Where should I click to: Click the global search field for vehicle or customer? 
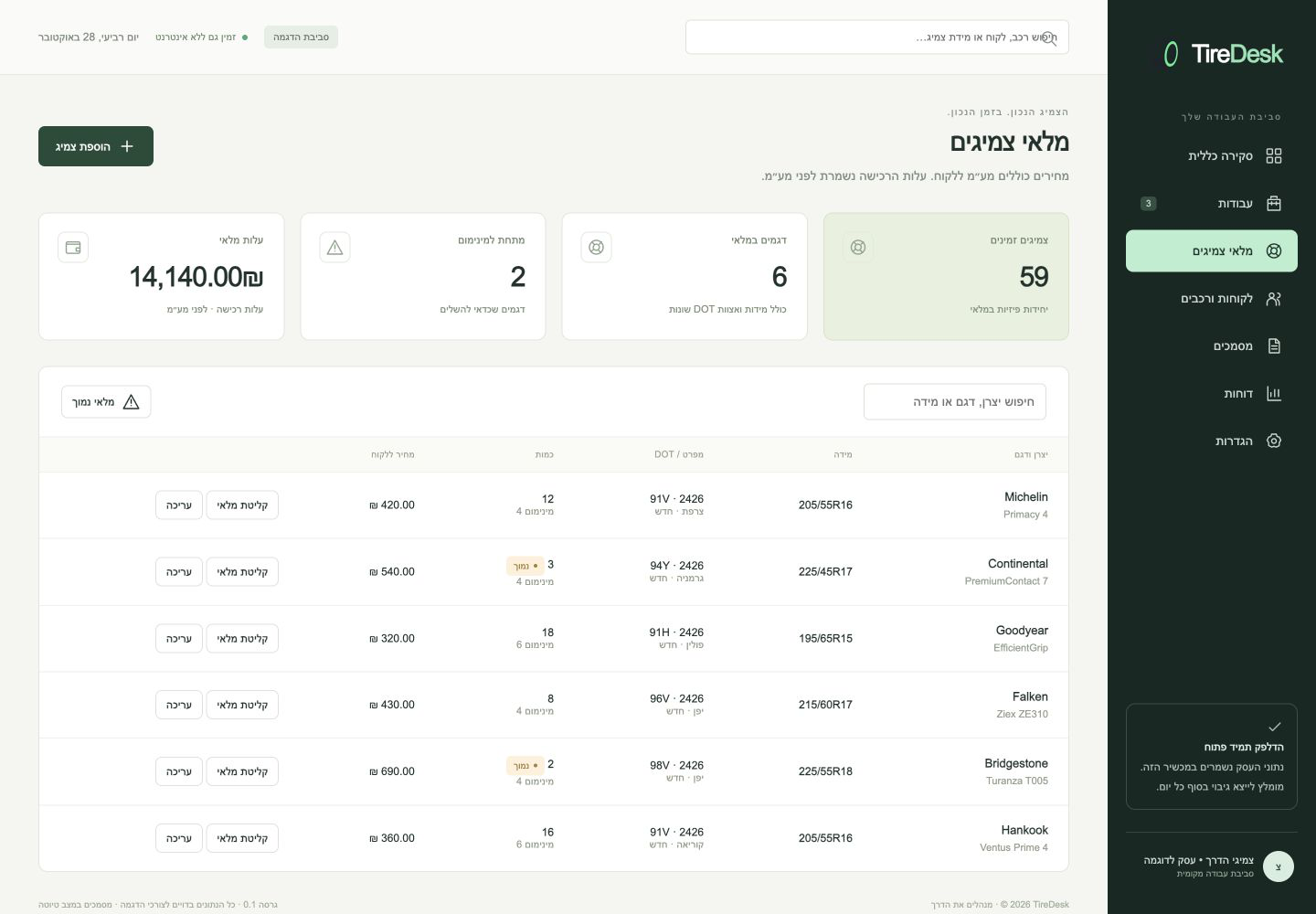877,37
